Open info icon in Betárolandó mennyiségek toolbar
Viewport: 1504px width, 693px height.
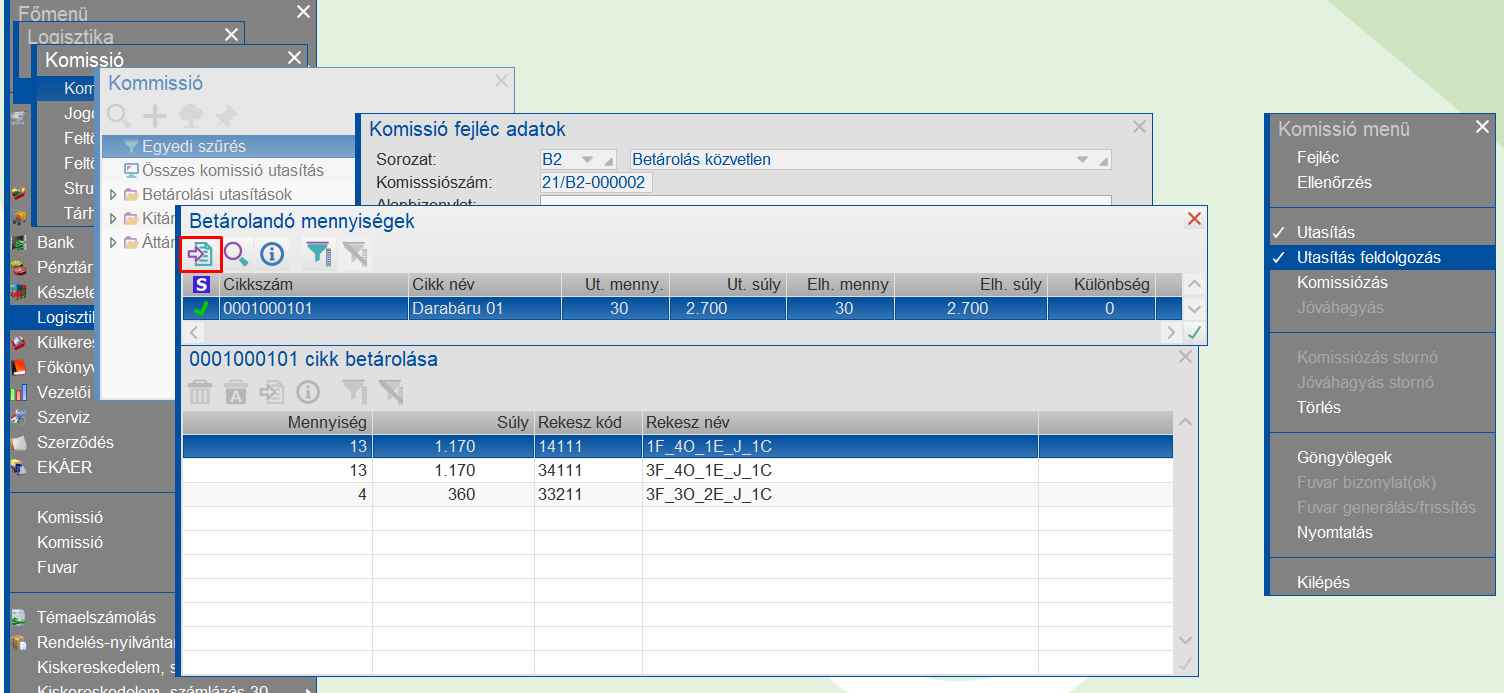[272, 254]
